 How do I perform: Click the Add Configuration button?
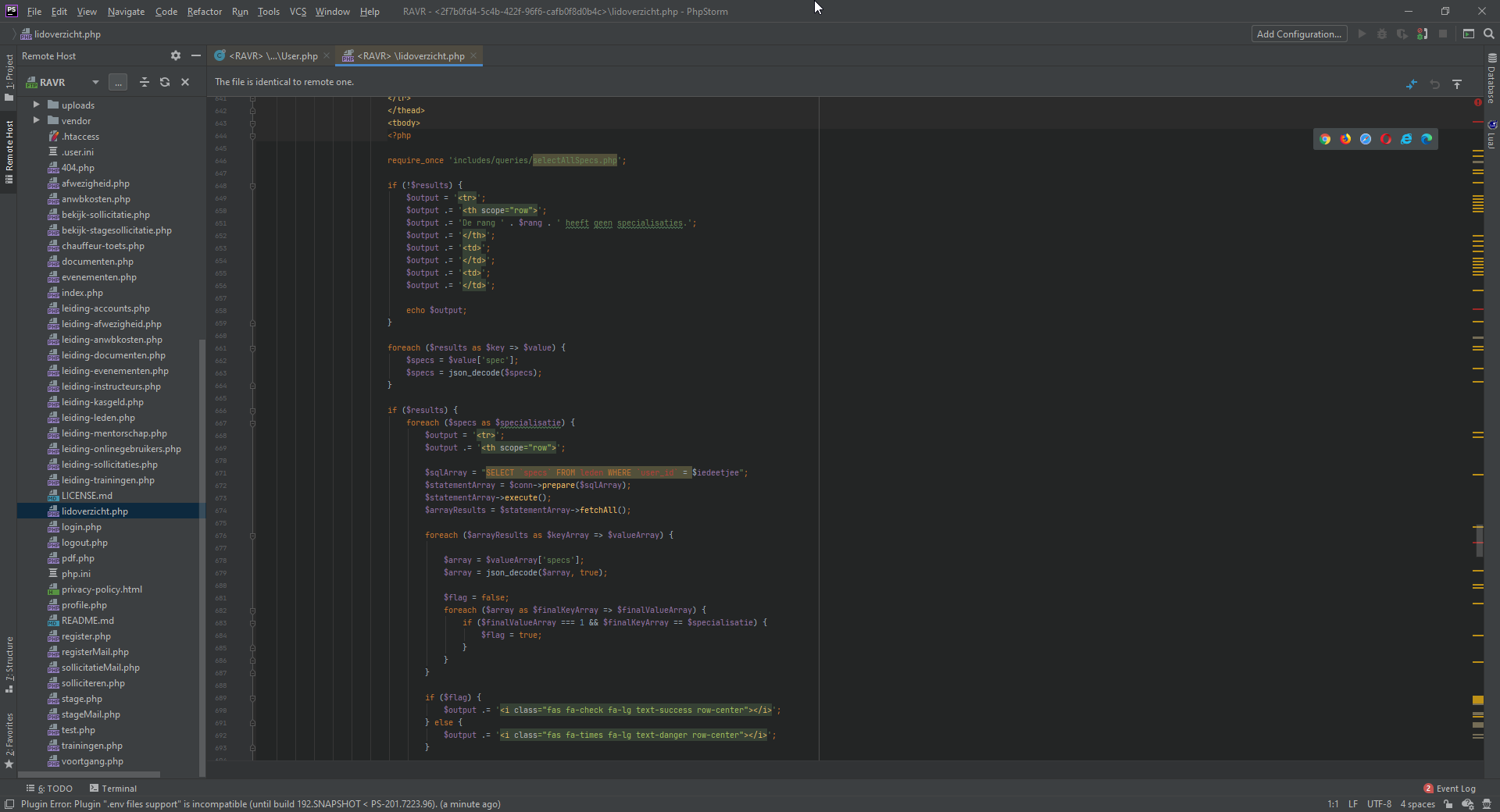[1298, 34]
